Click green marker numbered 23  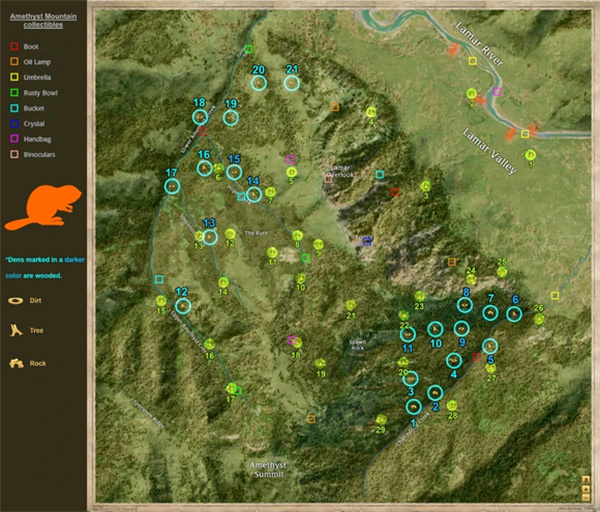(x=419, y=296)
